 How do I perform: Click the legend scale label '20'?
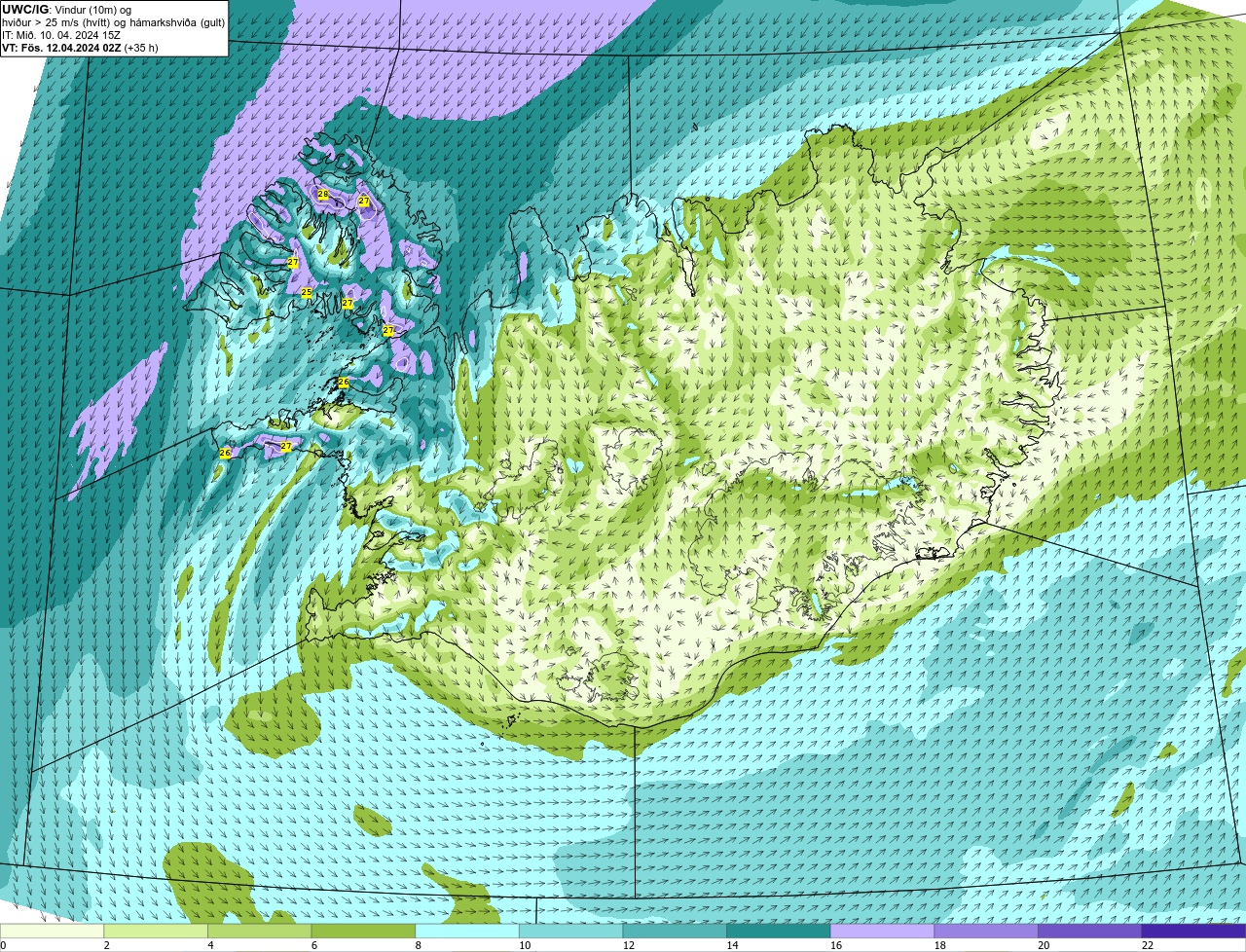tap(1044, 945)
